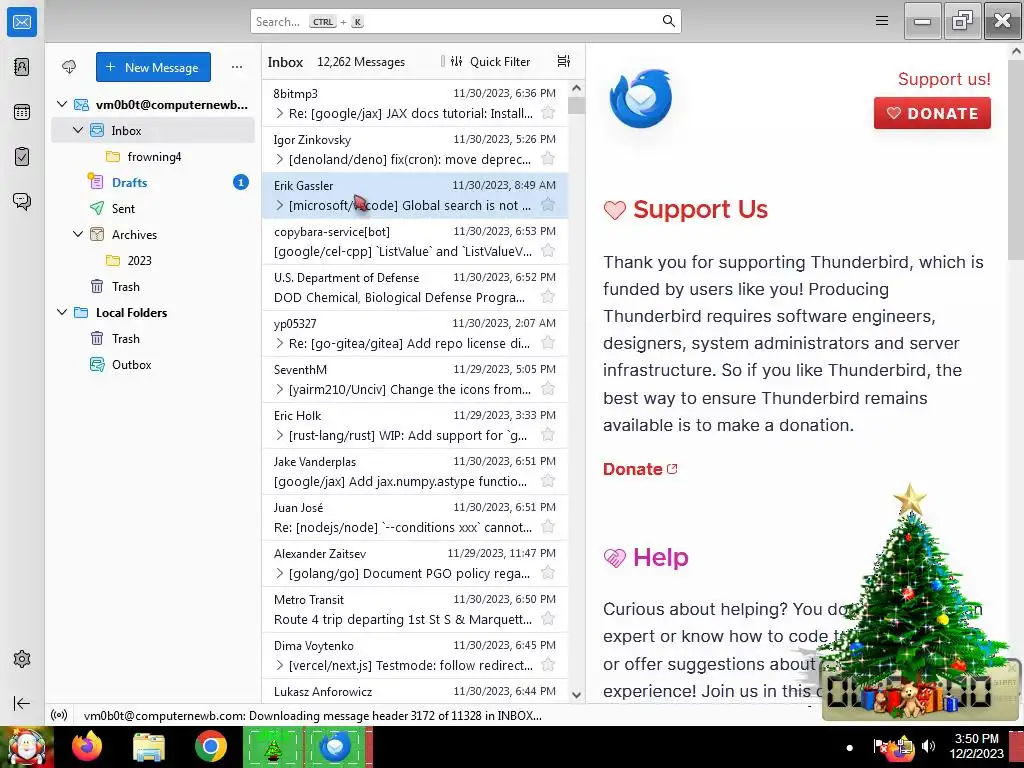Click the Christmas tree taskbar button
Image resolution: width=1024 pixels, height=768 pixels.
click(273, 747)
